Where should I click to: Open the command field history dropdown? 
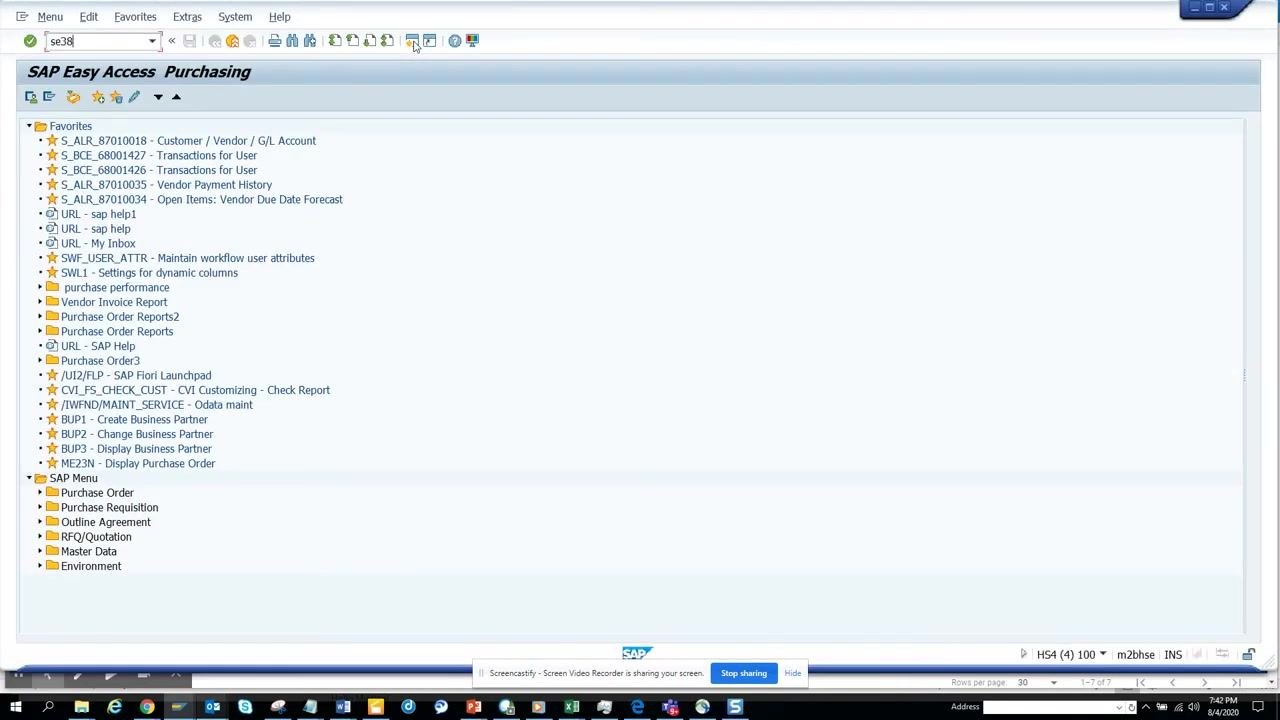tap(152, 41)
